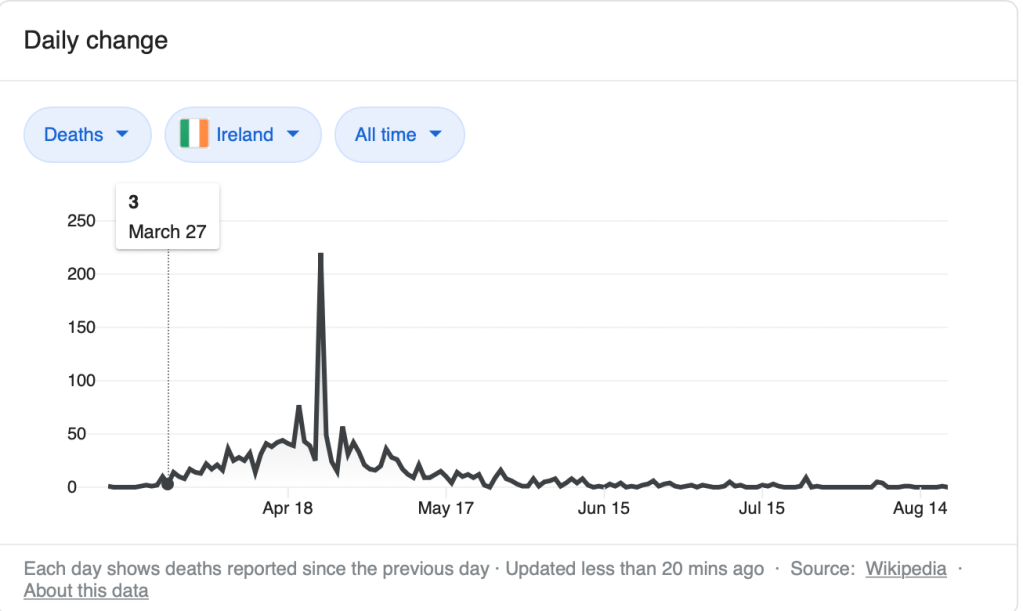
Task: Expand the Ireland dropdown arrow
Action: point(293,134)
